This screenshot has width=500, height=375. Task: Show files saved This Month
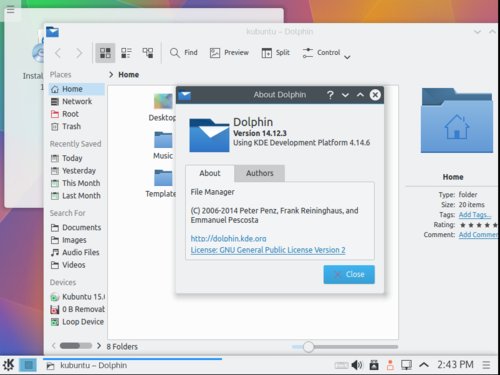pyautogui.click(x=77, y=183)
